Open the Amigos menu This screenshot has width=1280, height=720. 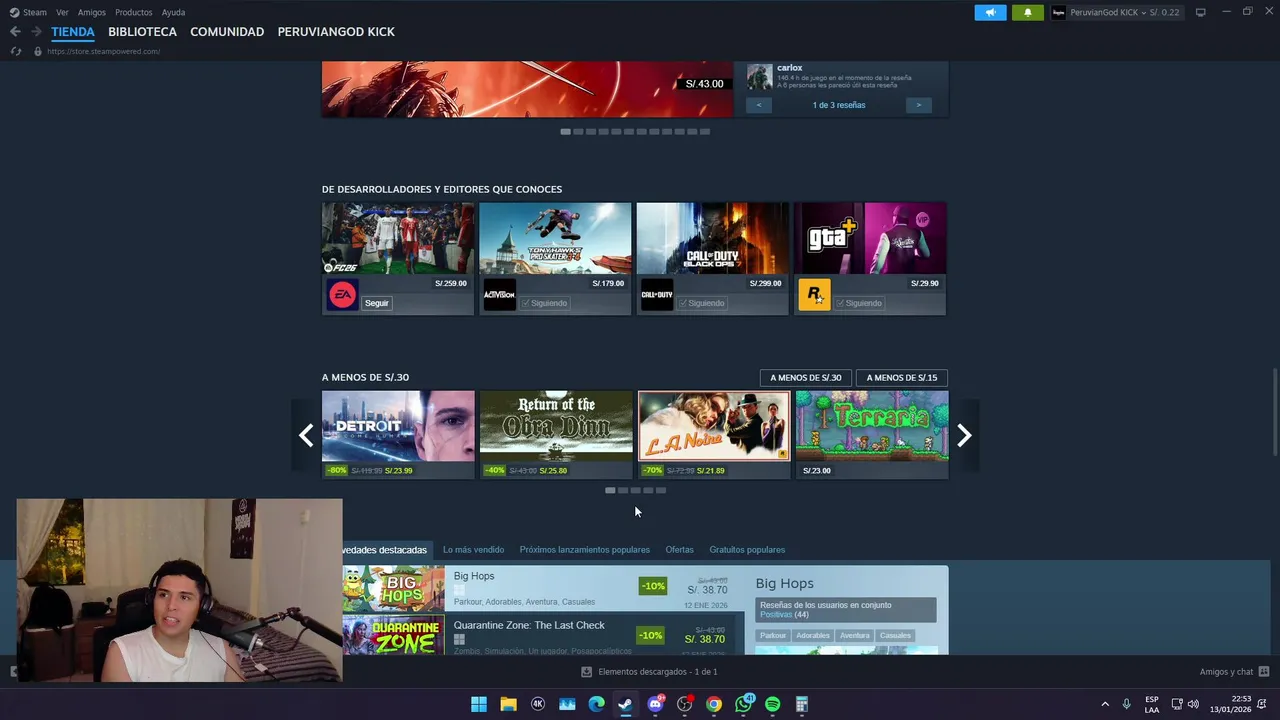pos(92,12)
